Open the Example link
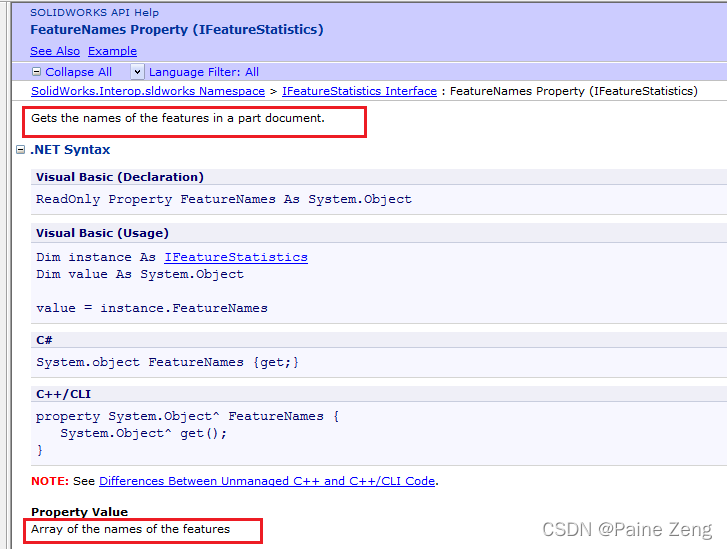Screen dimensions: 727x549 (x=112, y=51)
